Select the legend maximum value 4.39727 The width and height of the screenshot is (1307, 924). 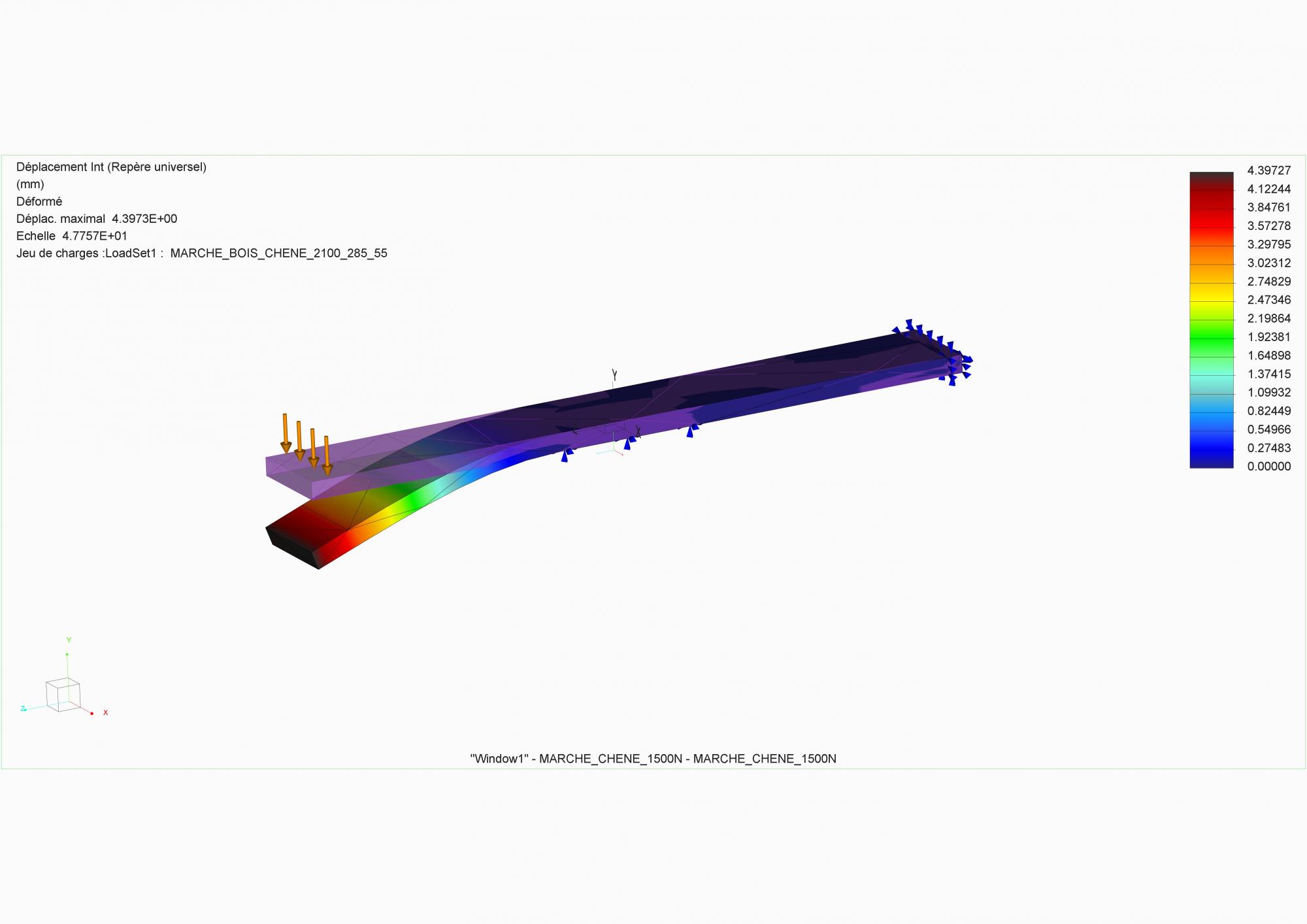coord(1268,171)
